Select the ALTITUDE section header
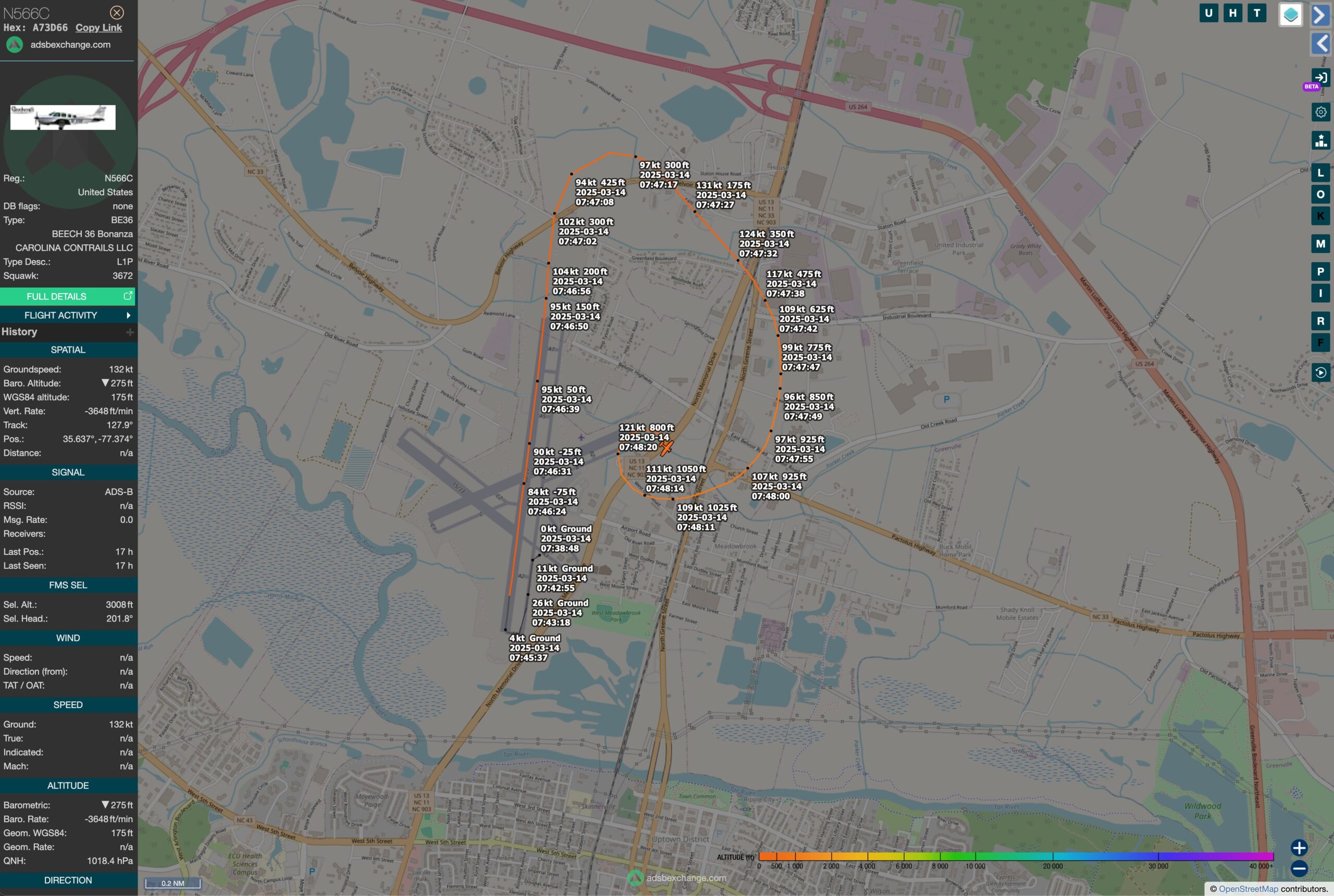 point(68,785)
